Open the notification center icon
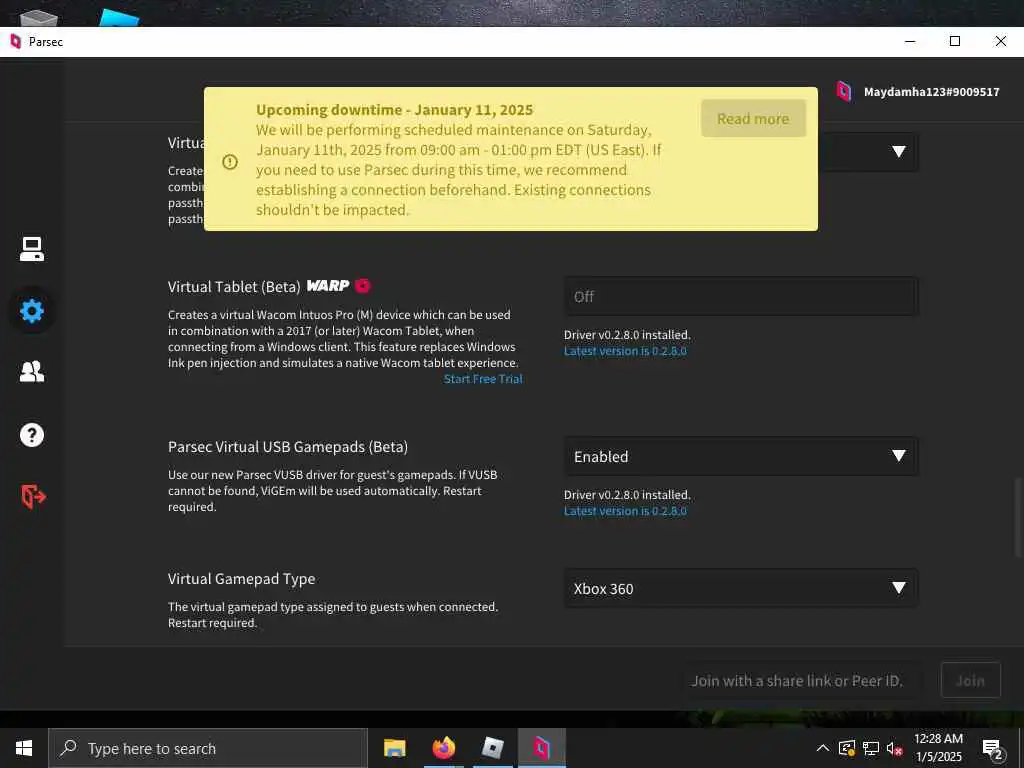Viewport: 1024px width, 768px height. (993, 750)
